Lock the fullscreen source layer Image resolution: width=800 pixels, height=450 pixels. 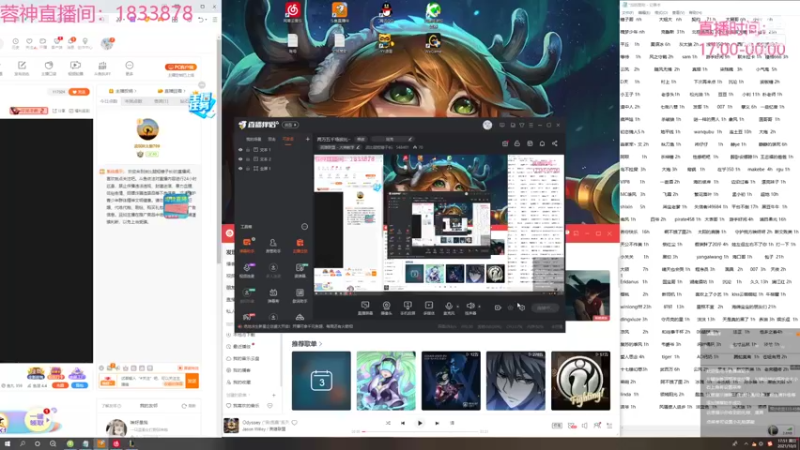tap(248, 168)
